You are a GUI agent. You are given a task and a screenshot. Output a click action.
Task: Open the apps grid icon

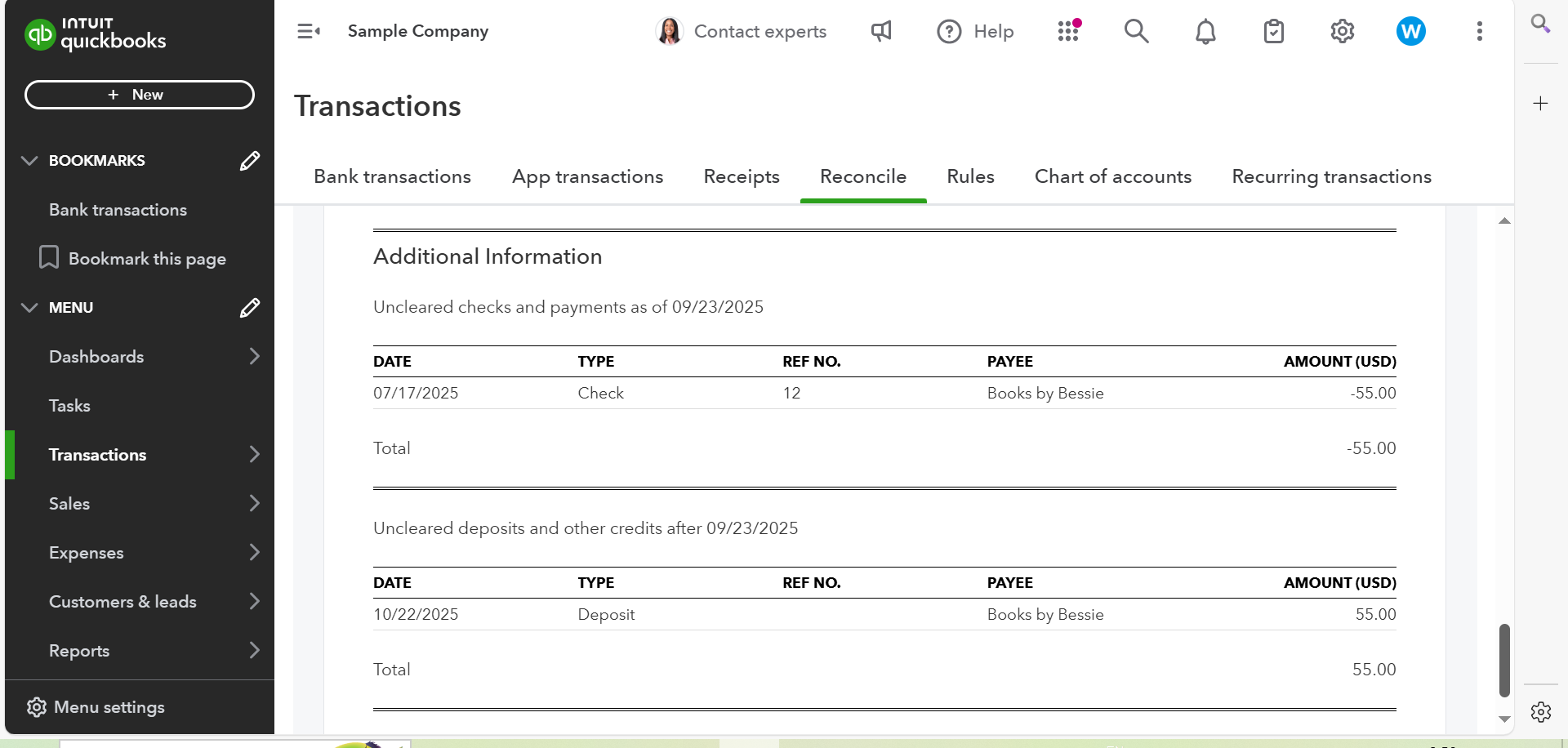pos(1068,31)
